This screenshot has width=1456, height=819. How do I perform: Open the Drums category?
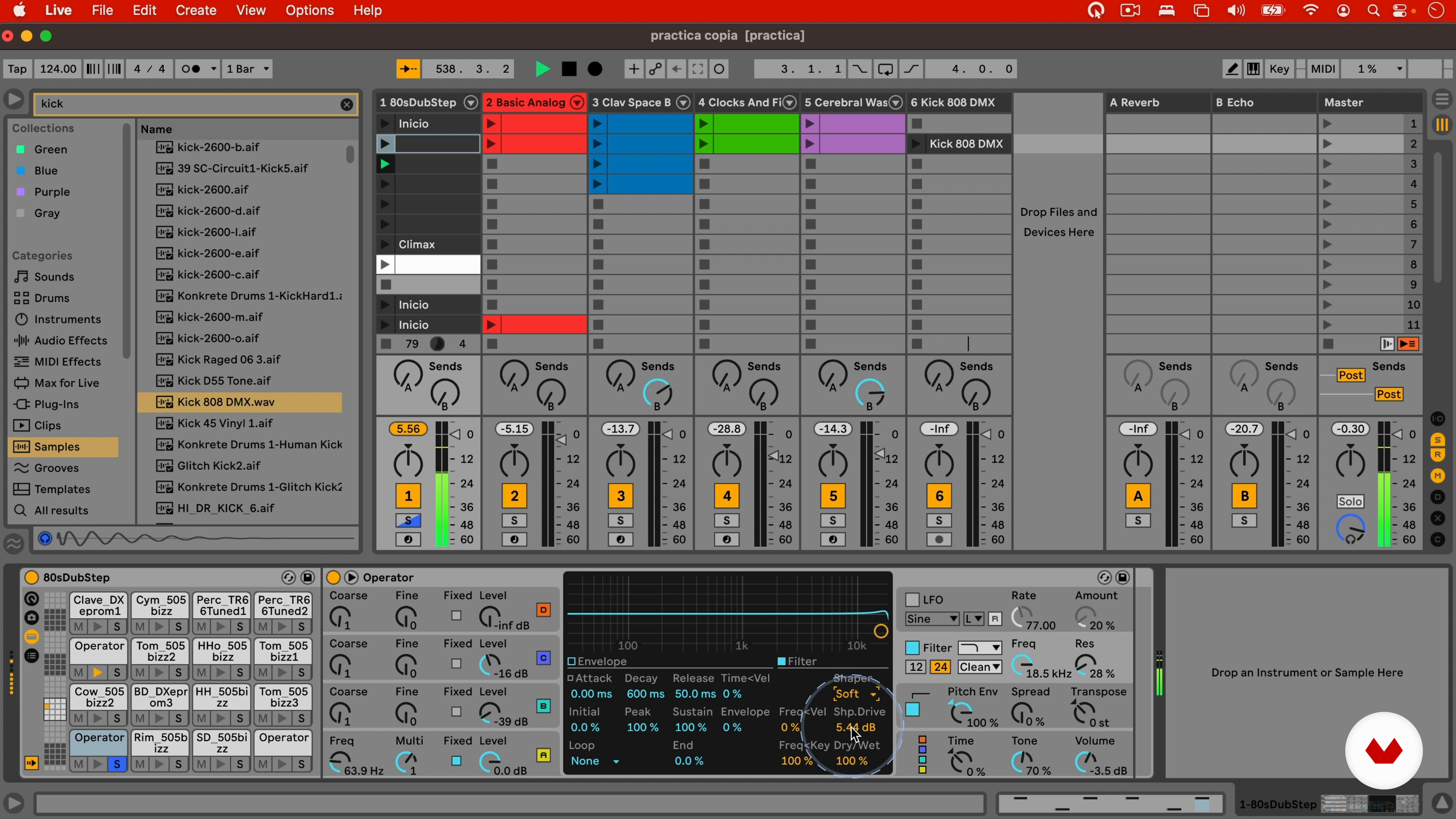[52, 298]
